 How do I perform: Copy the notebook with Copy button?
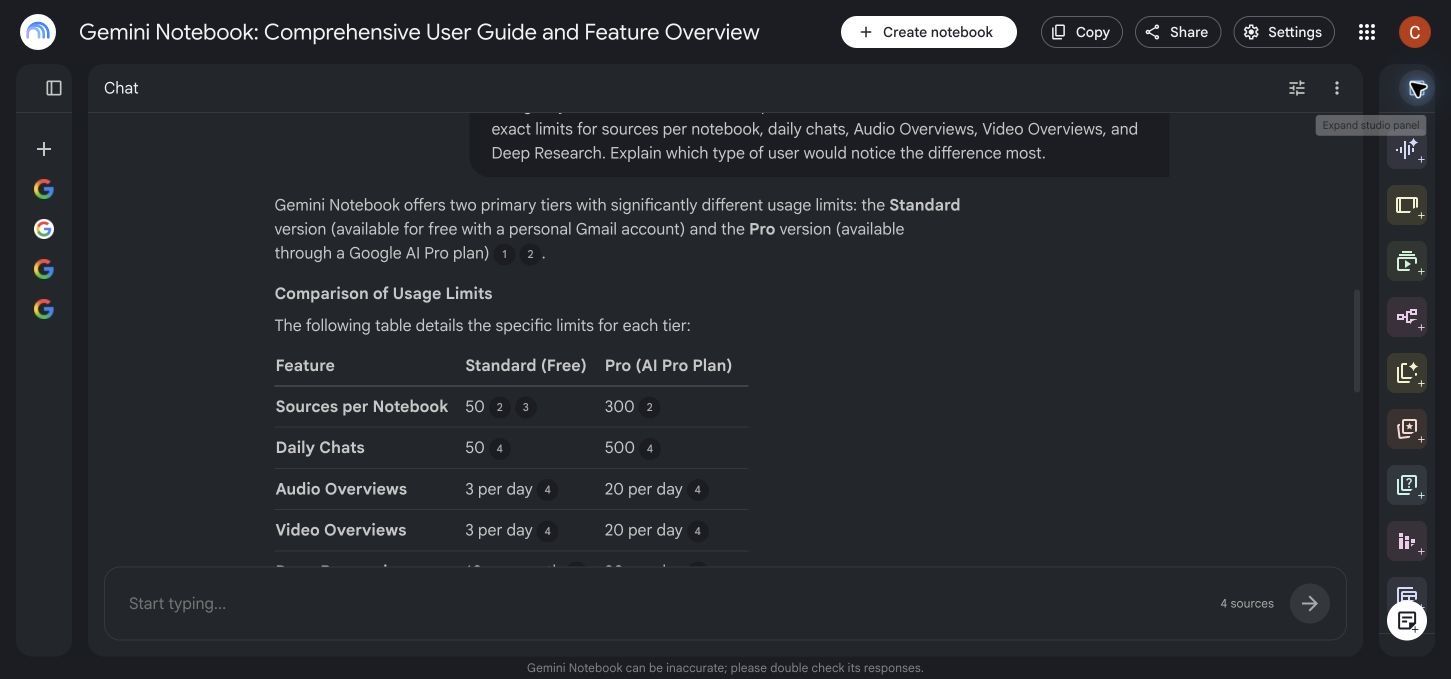tap(1082, 32)
